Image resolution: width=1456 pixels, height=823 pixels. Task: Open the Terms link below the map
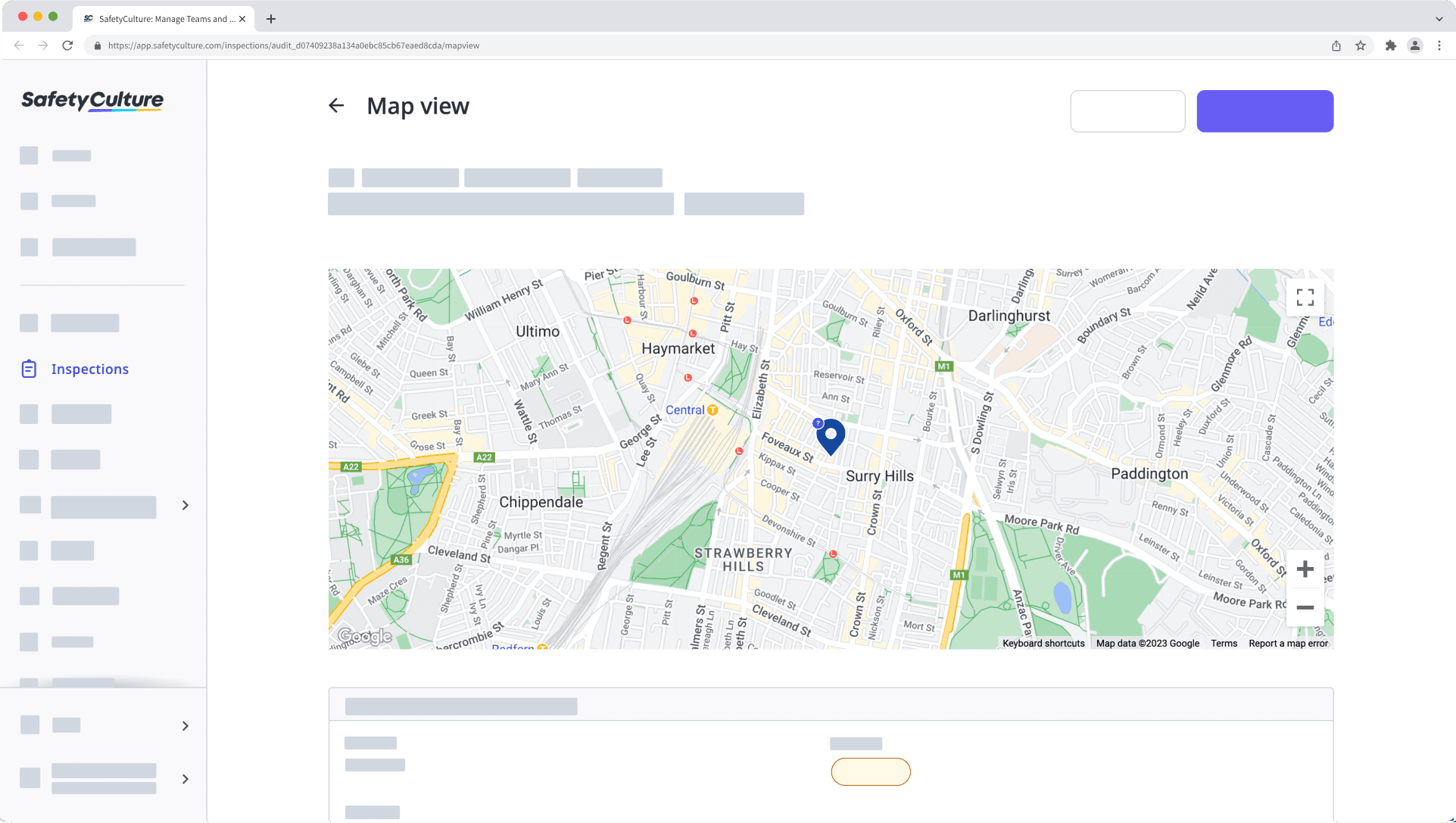(x=1224, y=643)
